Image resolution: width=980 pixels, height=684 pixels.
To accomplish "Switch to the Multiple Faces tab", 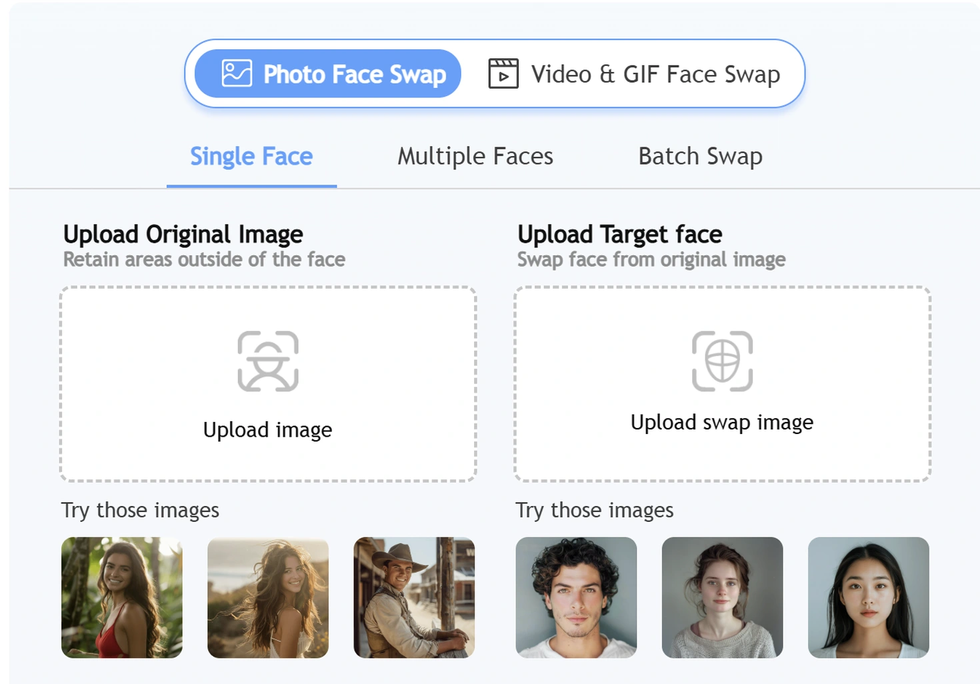I will pyautogui.click(x=475, y=157).
